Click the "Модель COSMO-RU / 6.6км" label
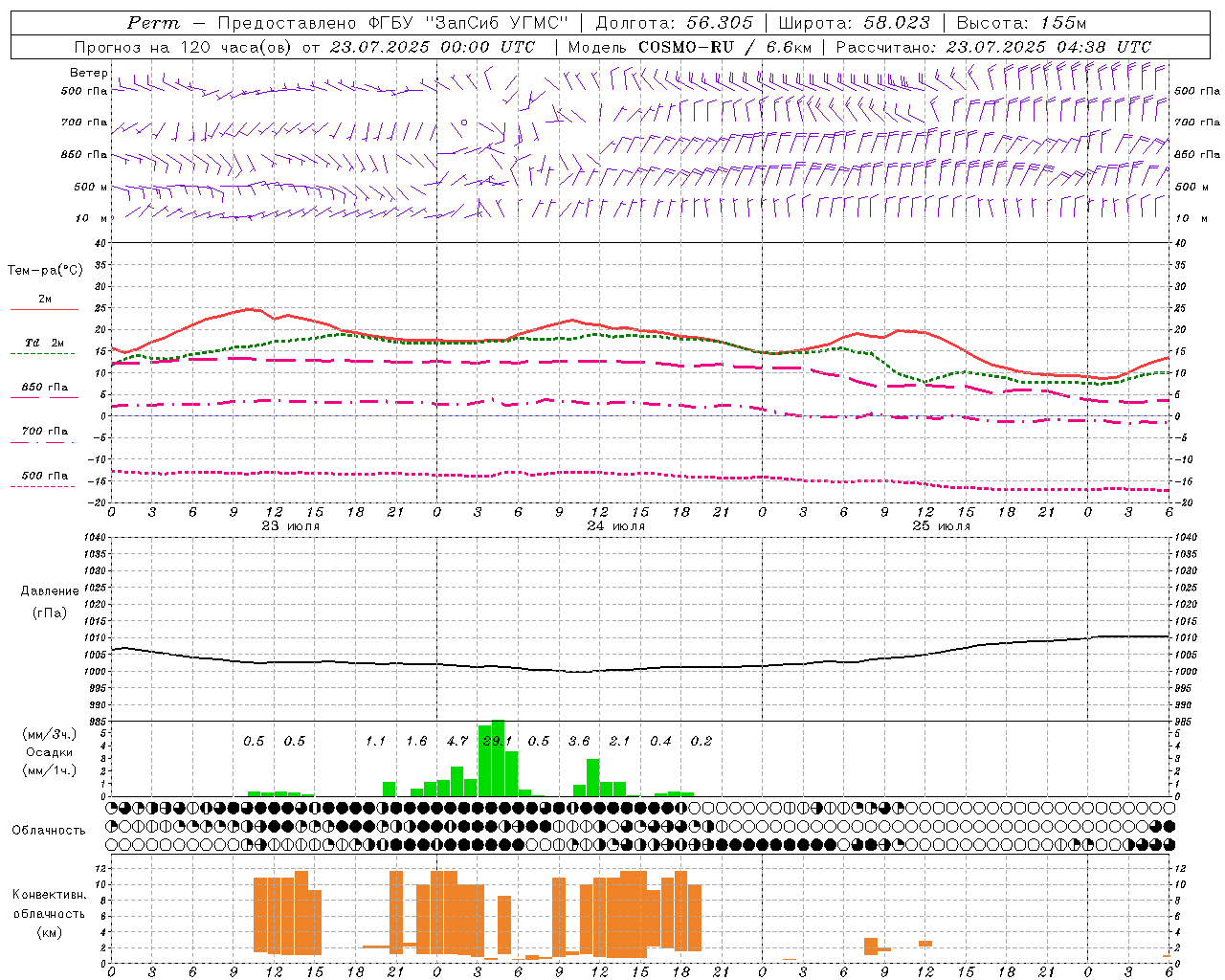Image resolution: width=1225 pixels, height=980 pixels. (x=690, y=47)
